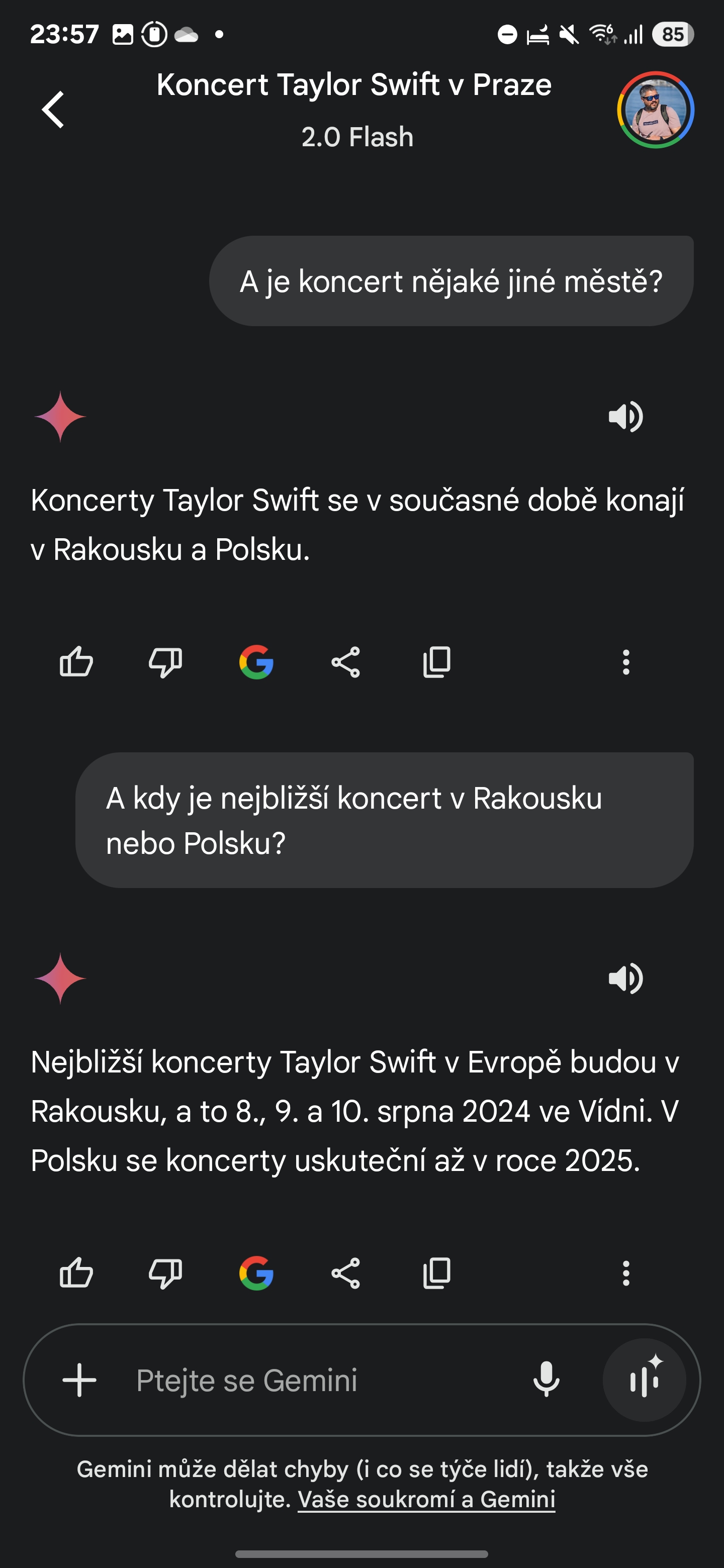724x1568 pixels.
Task: Play audio for the Vídni concerts reply
Action: coord(625,979)
